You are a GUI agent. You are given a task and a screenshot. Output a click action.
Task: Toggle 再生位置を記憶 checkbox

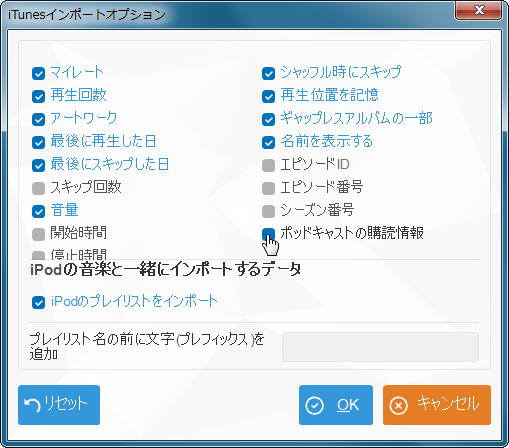point(268,97)
